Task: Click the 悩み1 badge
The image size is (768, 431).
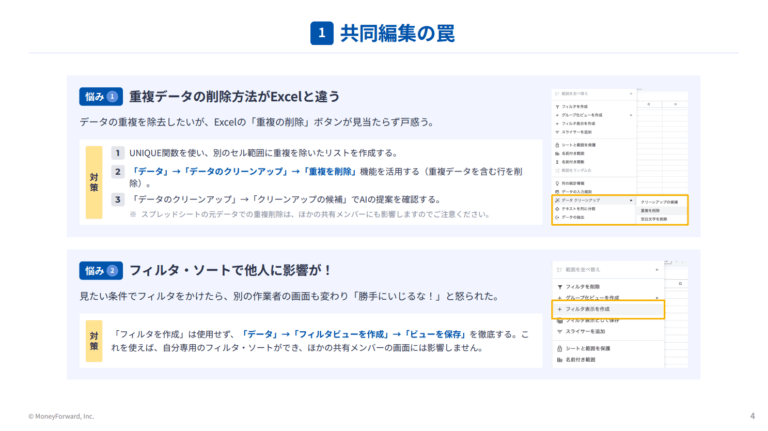Action: click(x=101, y=96)
